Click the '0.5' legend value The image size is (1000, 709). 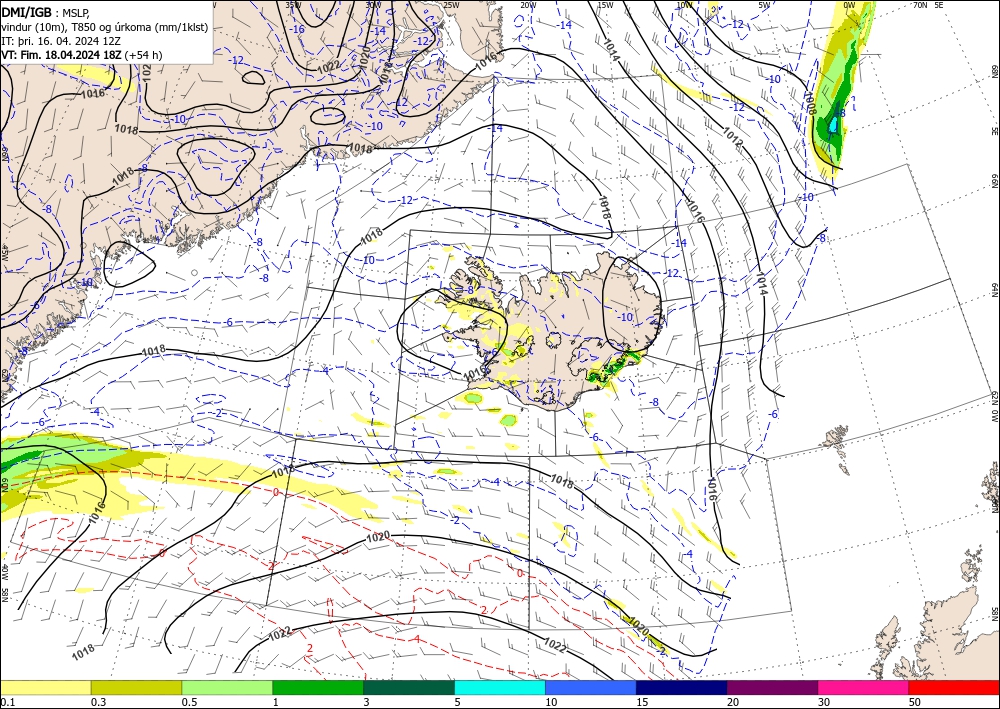[189, 702]
